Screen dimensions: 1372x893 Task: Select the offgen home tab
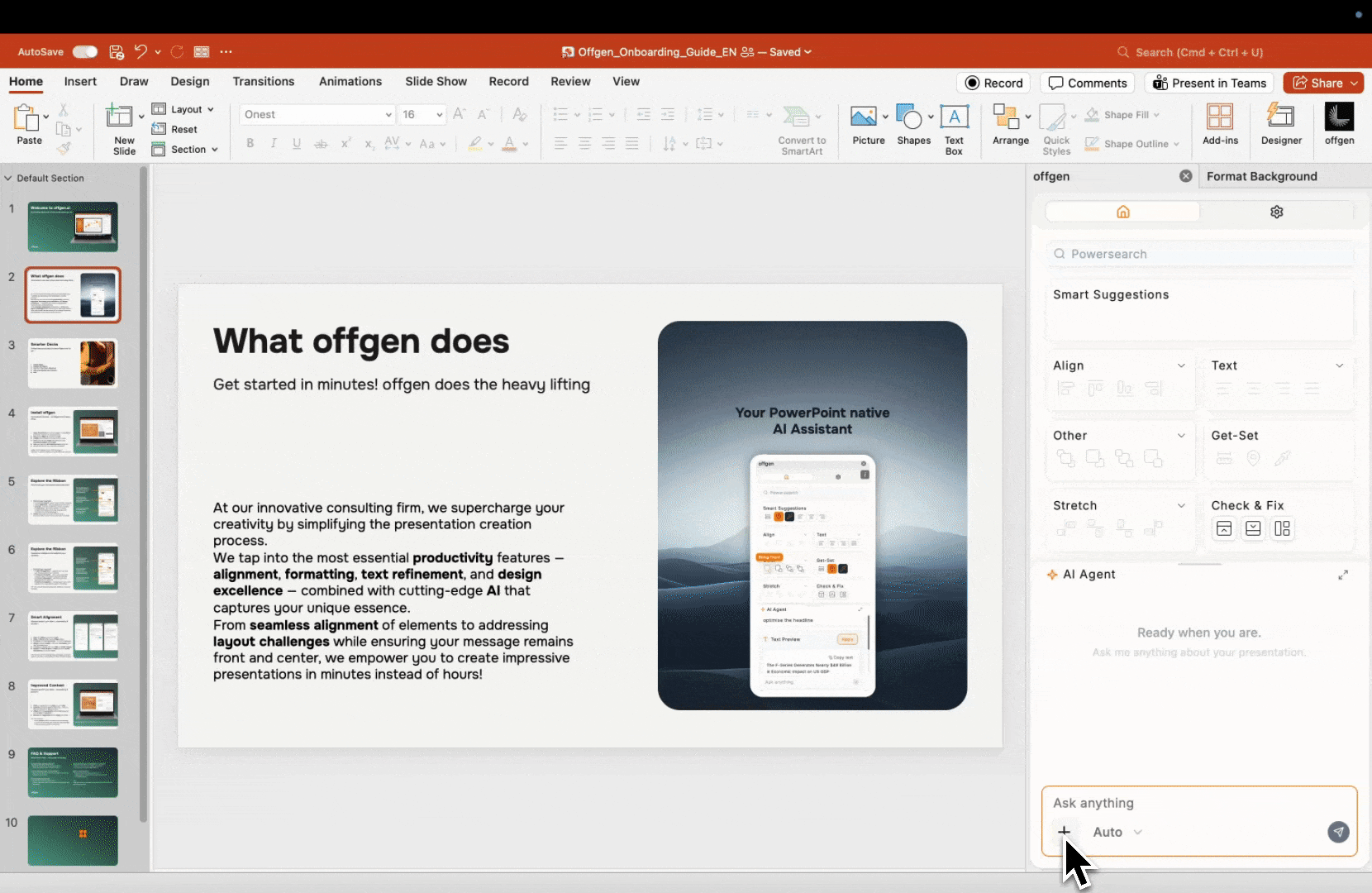pyautogui.click(x=1122, y=213)
